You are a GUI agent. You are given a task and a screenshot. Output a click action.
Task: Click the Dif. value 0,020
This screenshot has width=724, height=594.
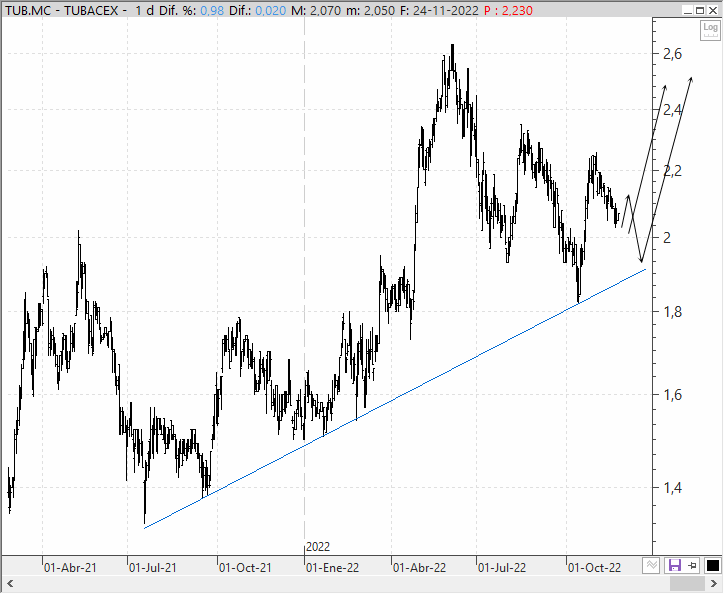(271, 10)
